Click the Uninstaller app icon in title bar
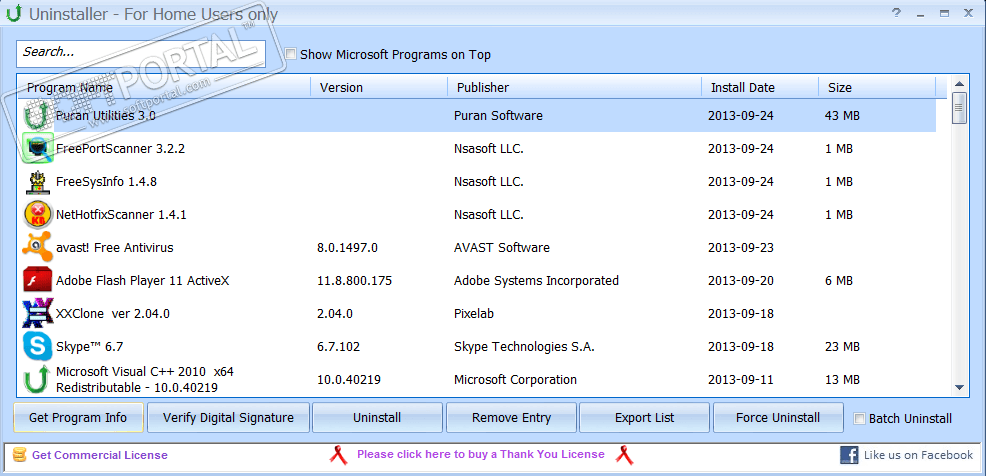This screenshot has height=476, width=986. point(13,13)
